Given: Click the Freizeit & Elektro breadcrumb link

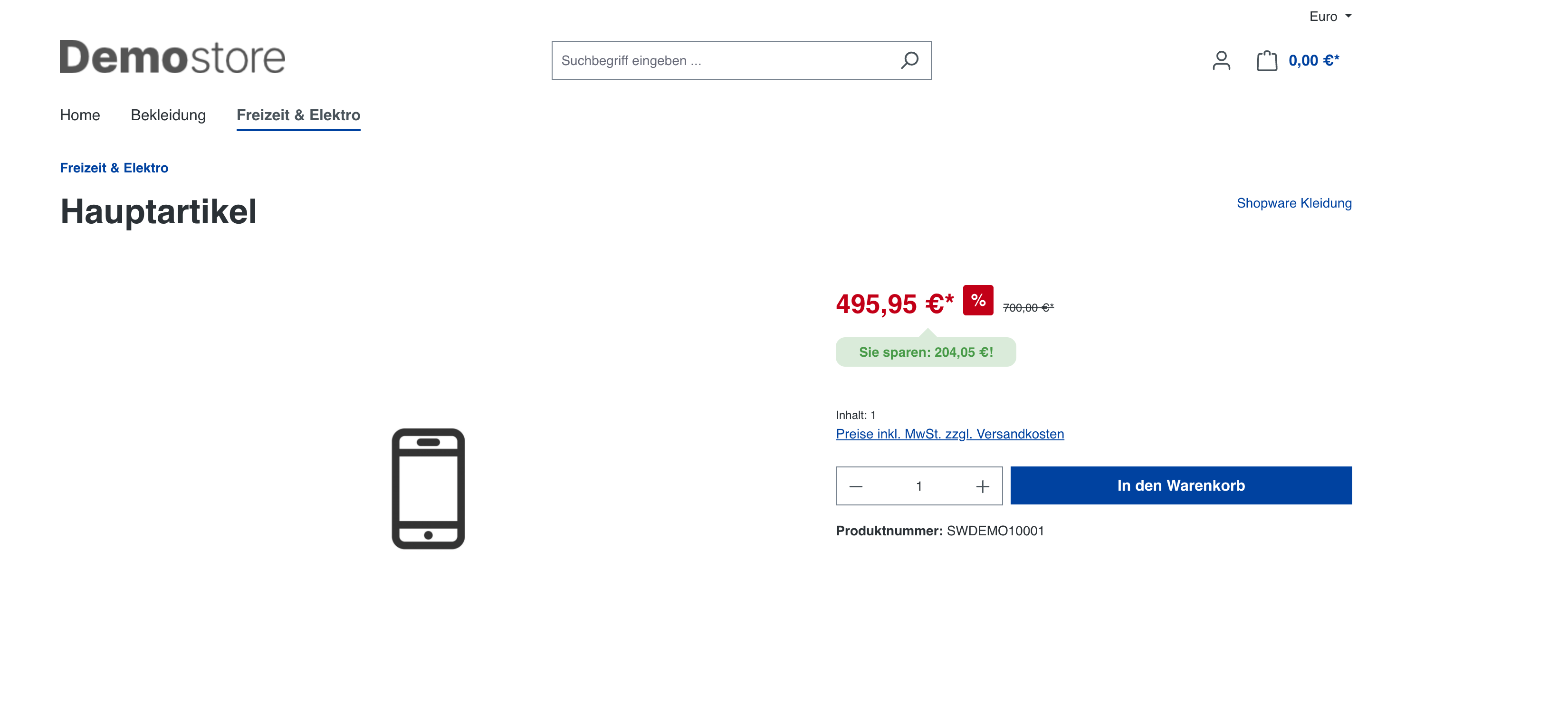Looking at the screenshot, I should tap(114, 168).
